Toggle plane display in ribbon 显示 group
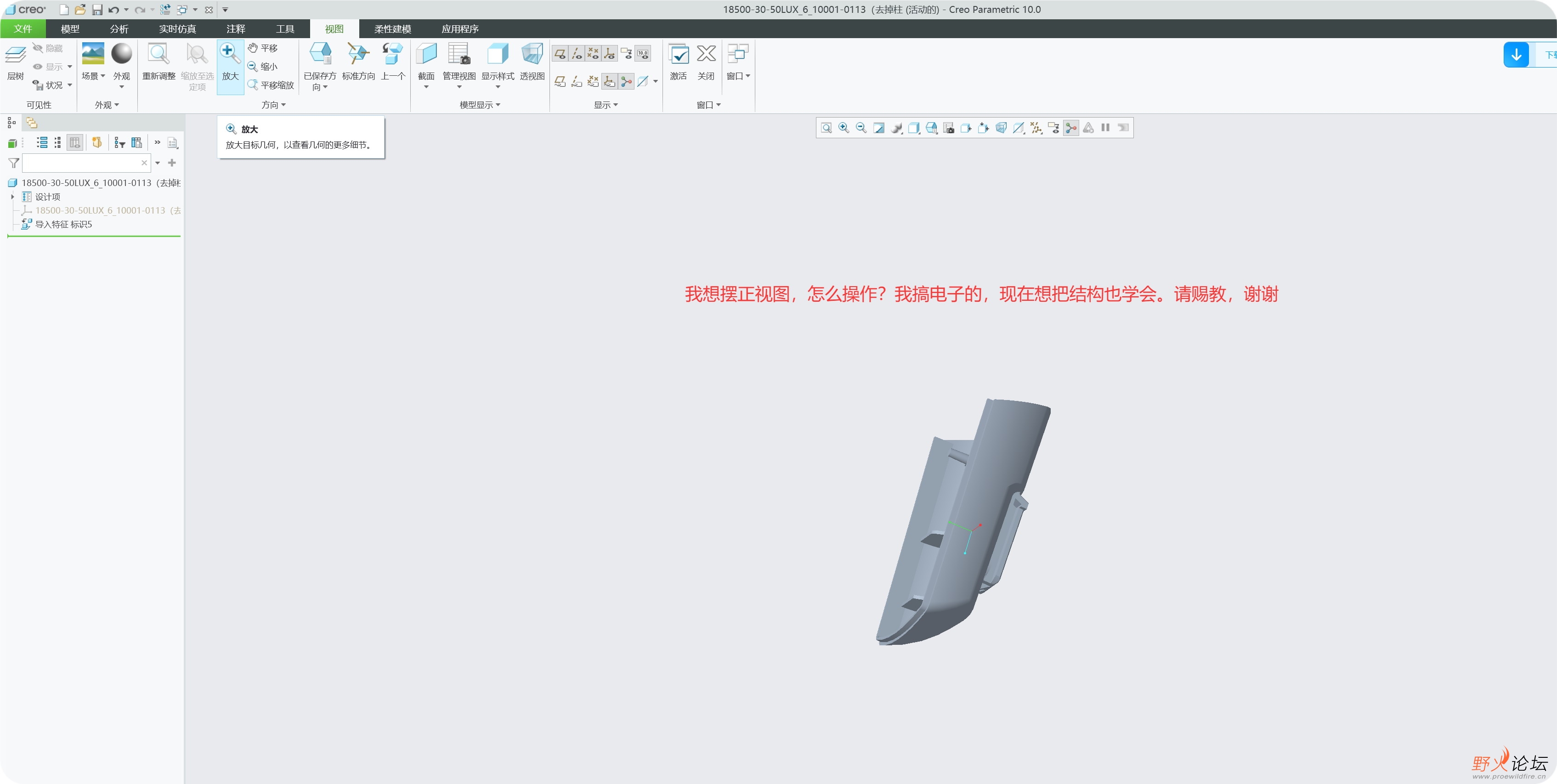This screenshot has height=784, width=1557. click(560, 54)
